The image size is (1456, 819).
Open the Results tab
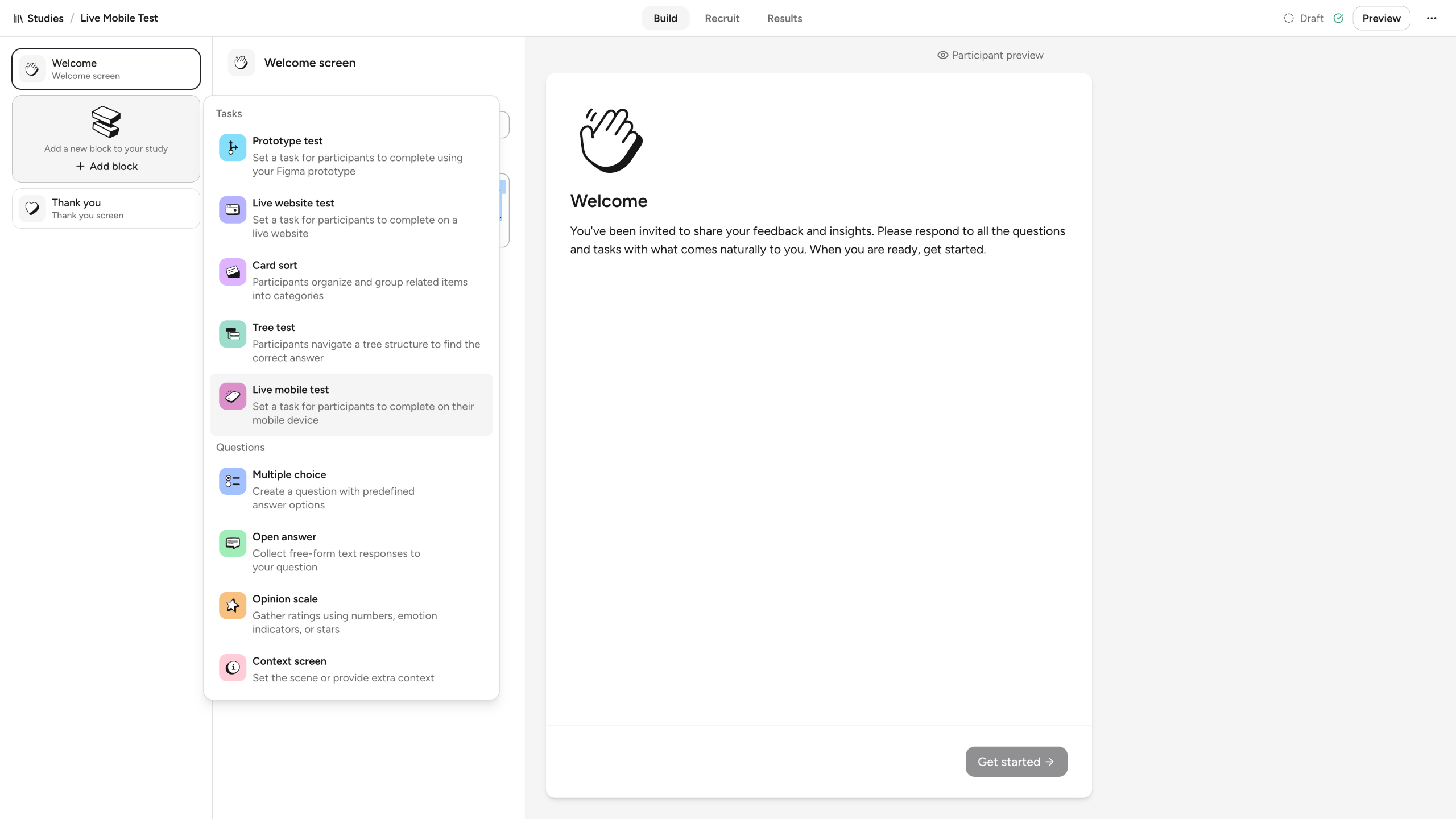point(784,18)
